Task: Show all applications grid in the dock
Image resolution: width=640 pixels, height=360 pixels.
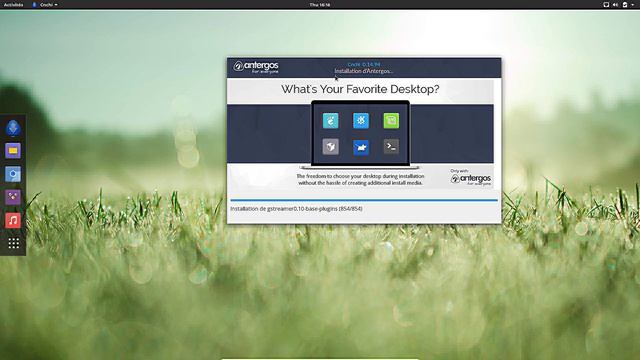Action: point(13,243)
